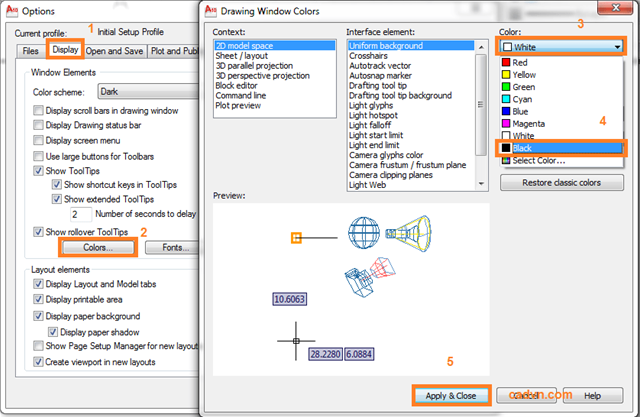Choose Autosnap marker element

[411, 75]
